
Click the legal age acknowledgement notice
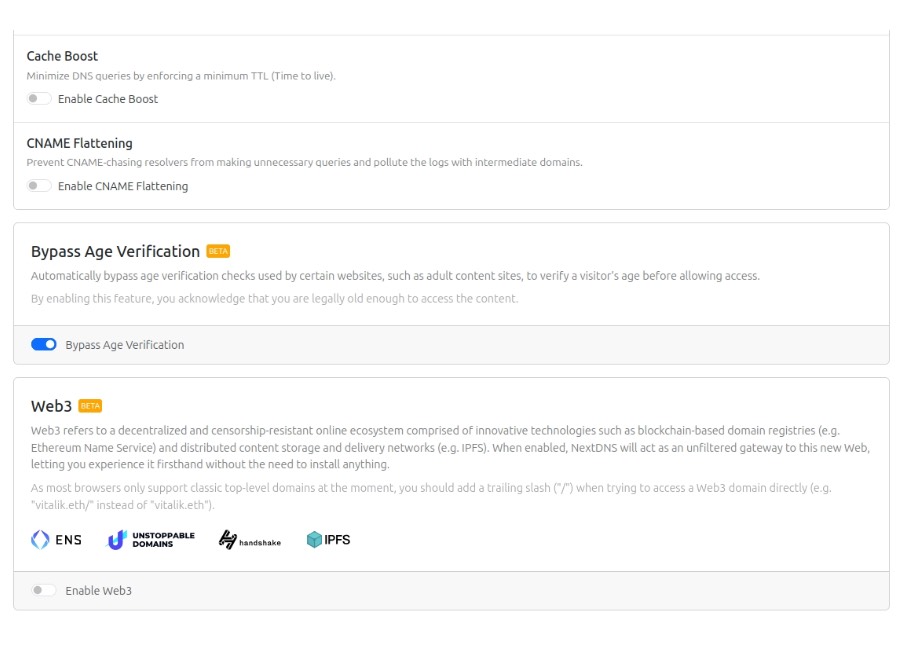pos(275,298)
